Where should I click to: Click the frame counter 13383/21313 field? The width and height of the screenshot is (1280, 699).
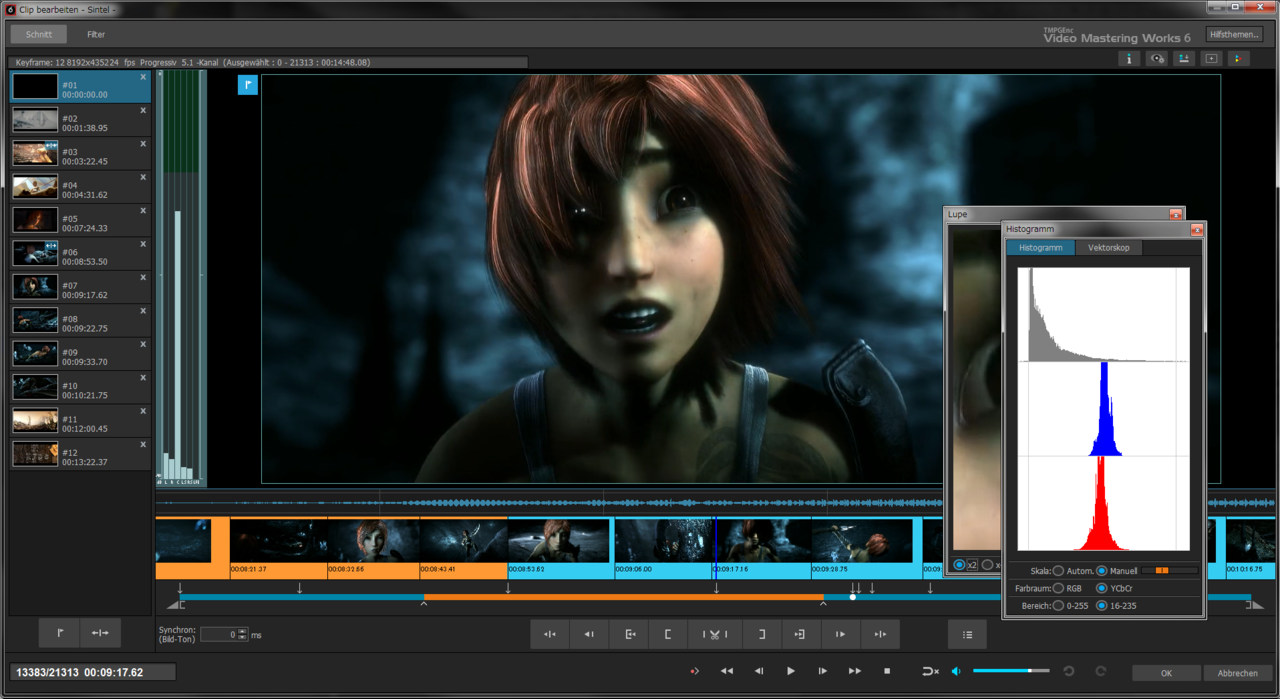(93, 672)
